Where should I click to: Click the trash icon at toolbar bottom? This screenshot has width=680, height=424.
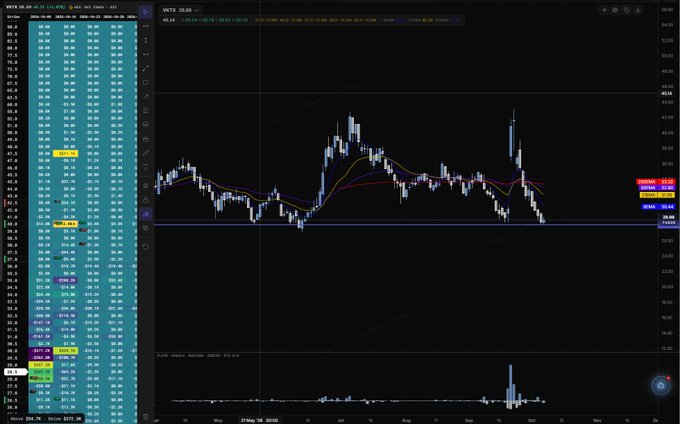(x=146, y=417)
